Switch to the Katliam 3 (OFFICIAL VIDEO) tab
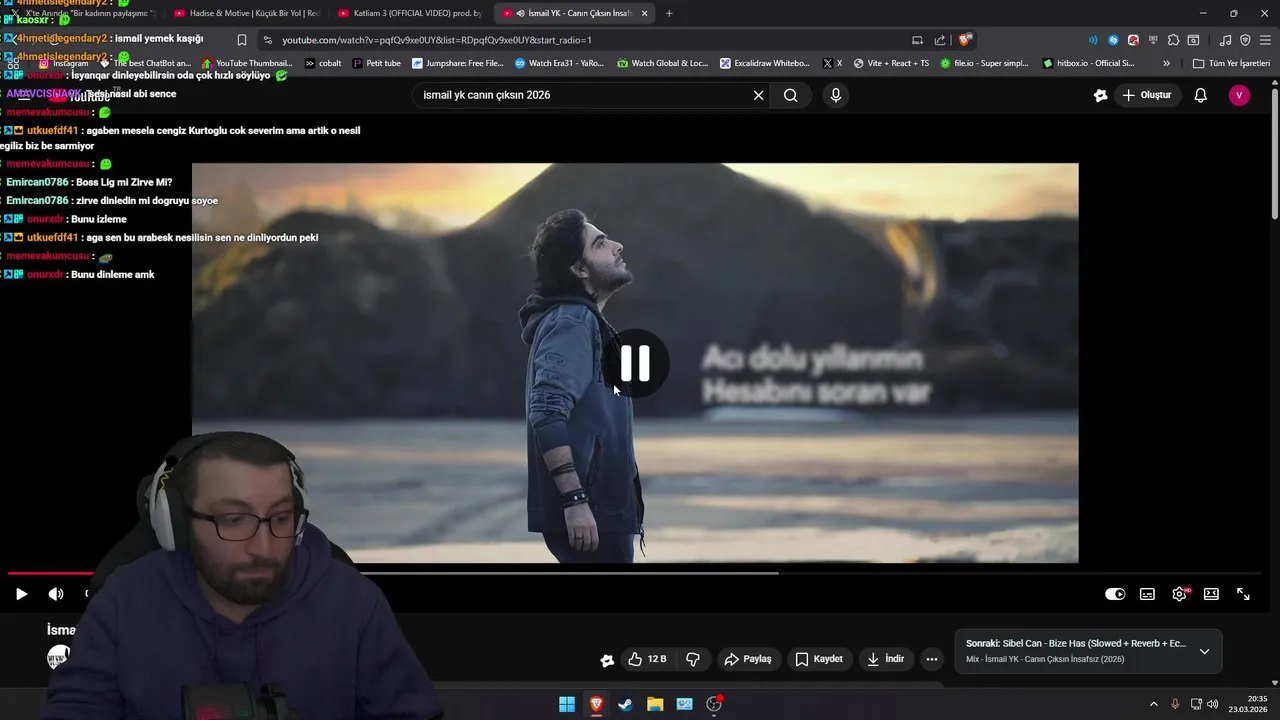The width and height of the screenshot is (1280, 720). tap(410, 13)
